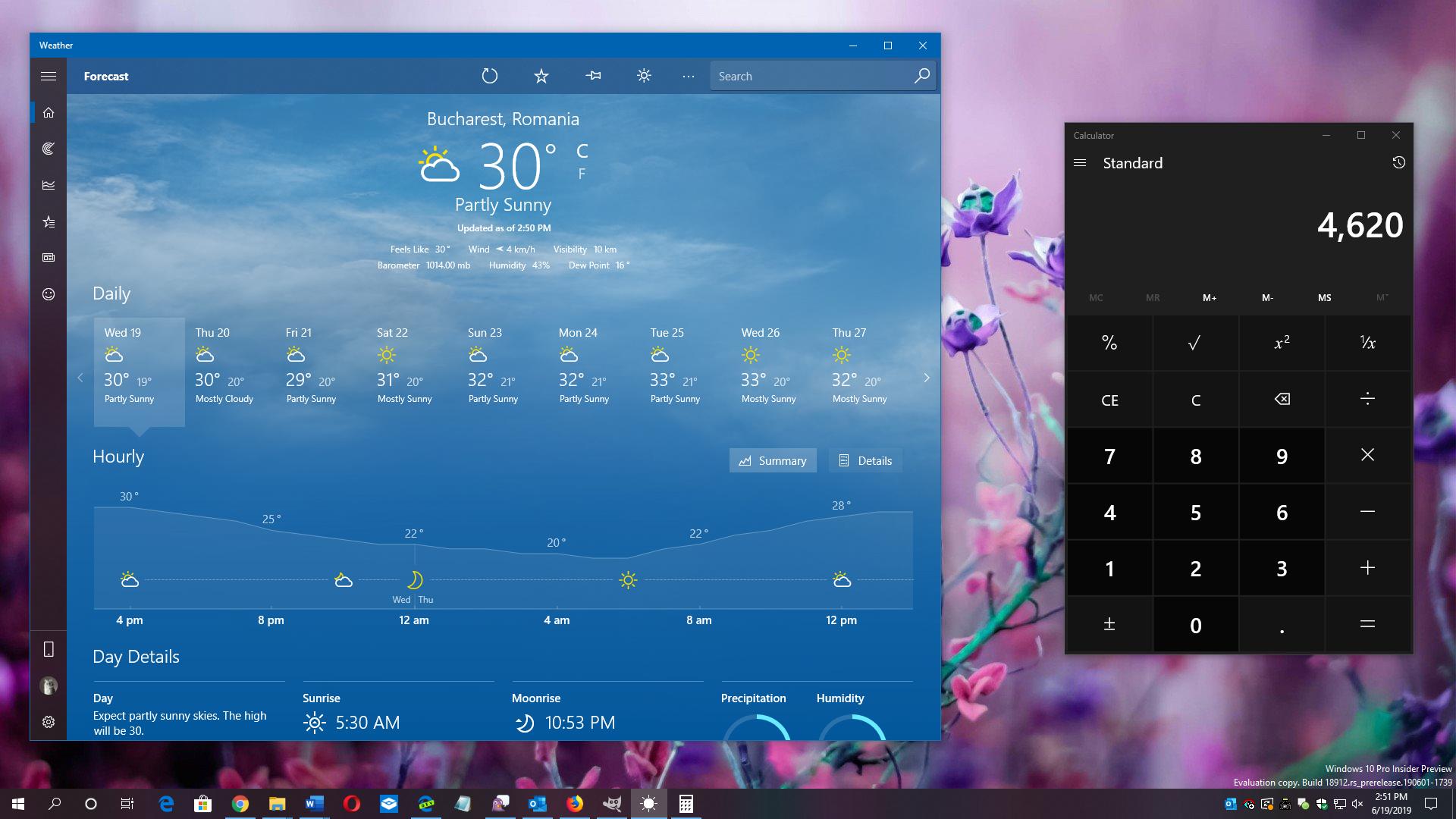Select the Thu 20 daily forecast

pos(231,372)
